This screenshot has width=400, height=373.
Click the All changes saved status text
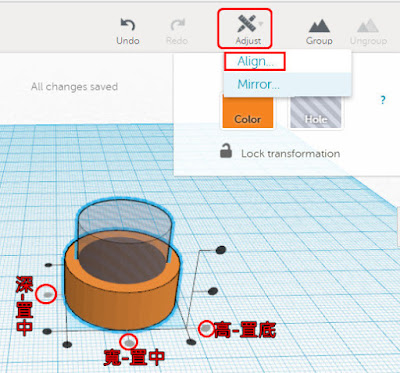(74, 87)
